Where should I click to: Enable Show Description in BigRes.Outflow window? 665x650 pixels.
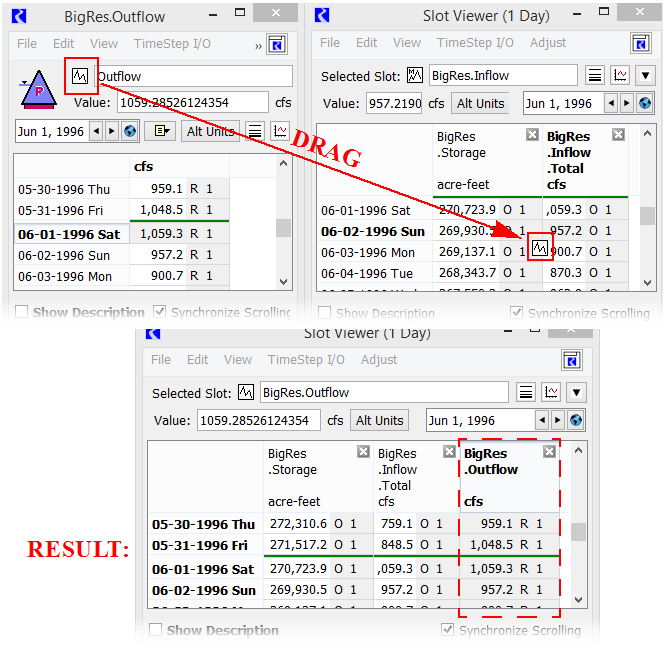point(23,312)
